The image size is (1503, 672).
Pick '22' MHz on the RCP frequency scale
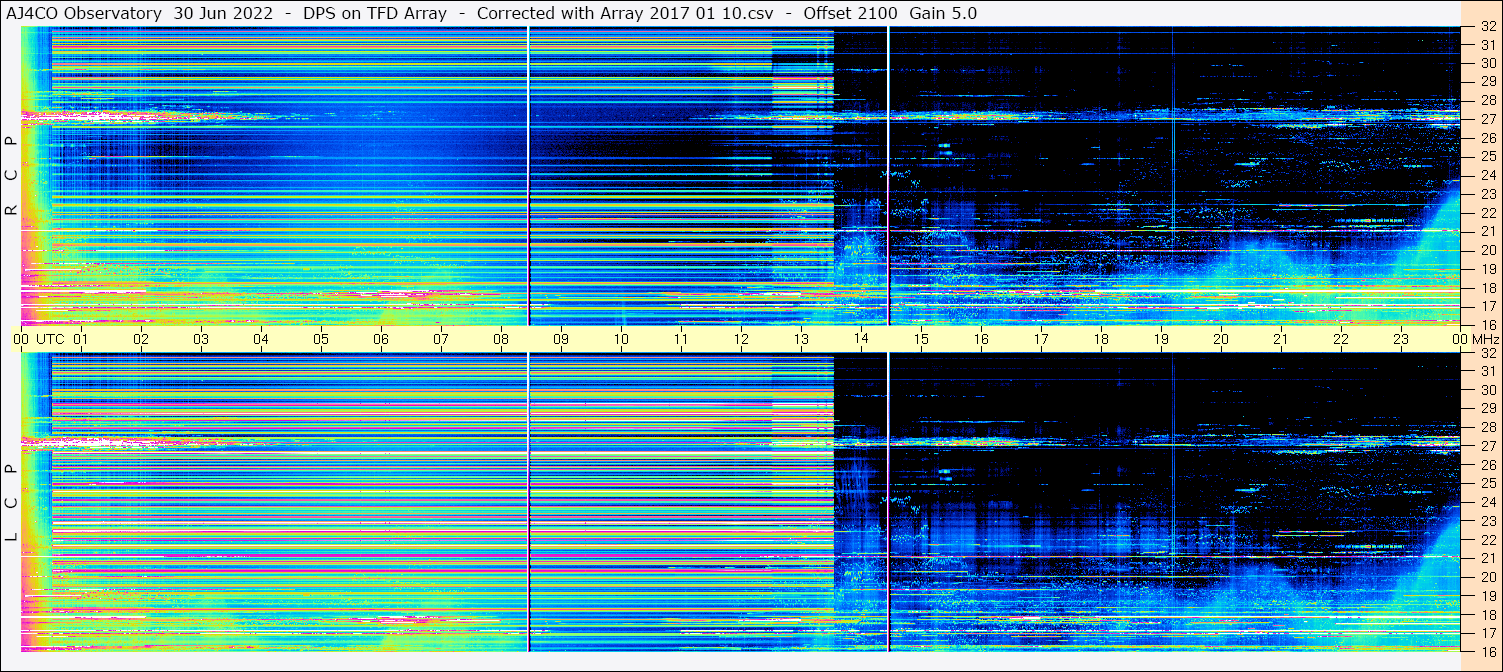1488,213
